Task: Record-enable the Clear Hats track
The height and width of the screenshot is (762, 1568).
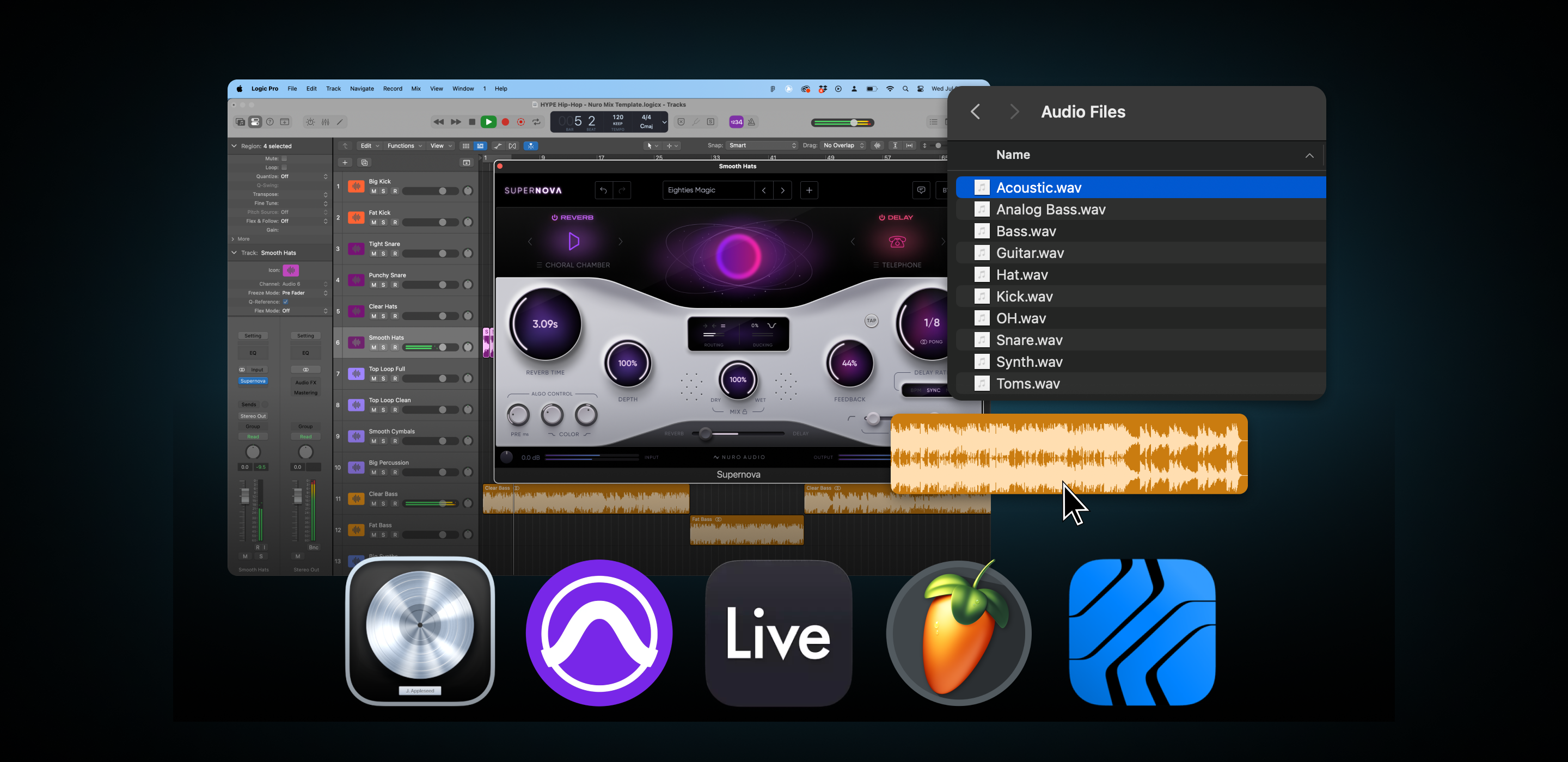Action: 395,316
